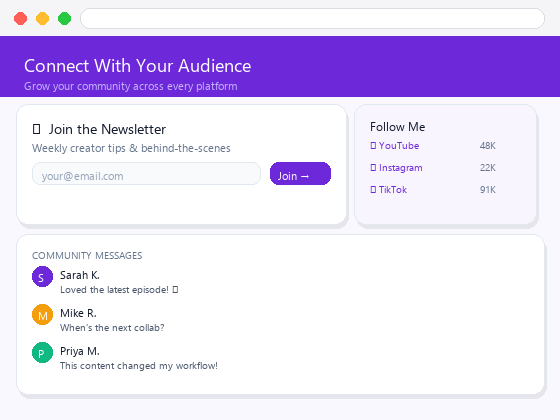Click the message 'Loved the latest episode!'
The height and width of the screenshot is (420, 560).
(x=119, y=290)
